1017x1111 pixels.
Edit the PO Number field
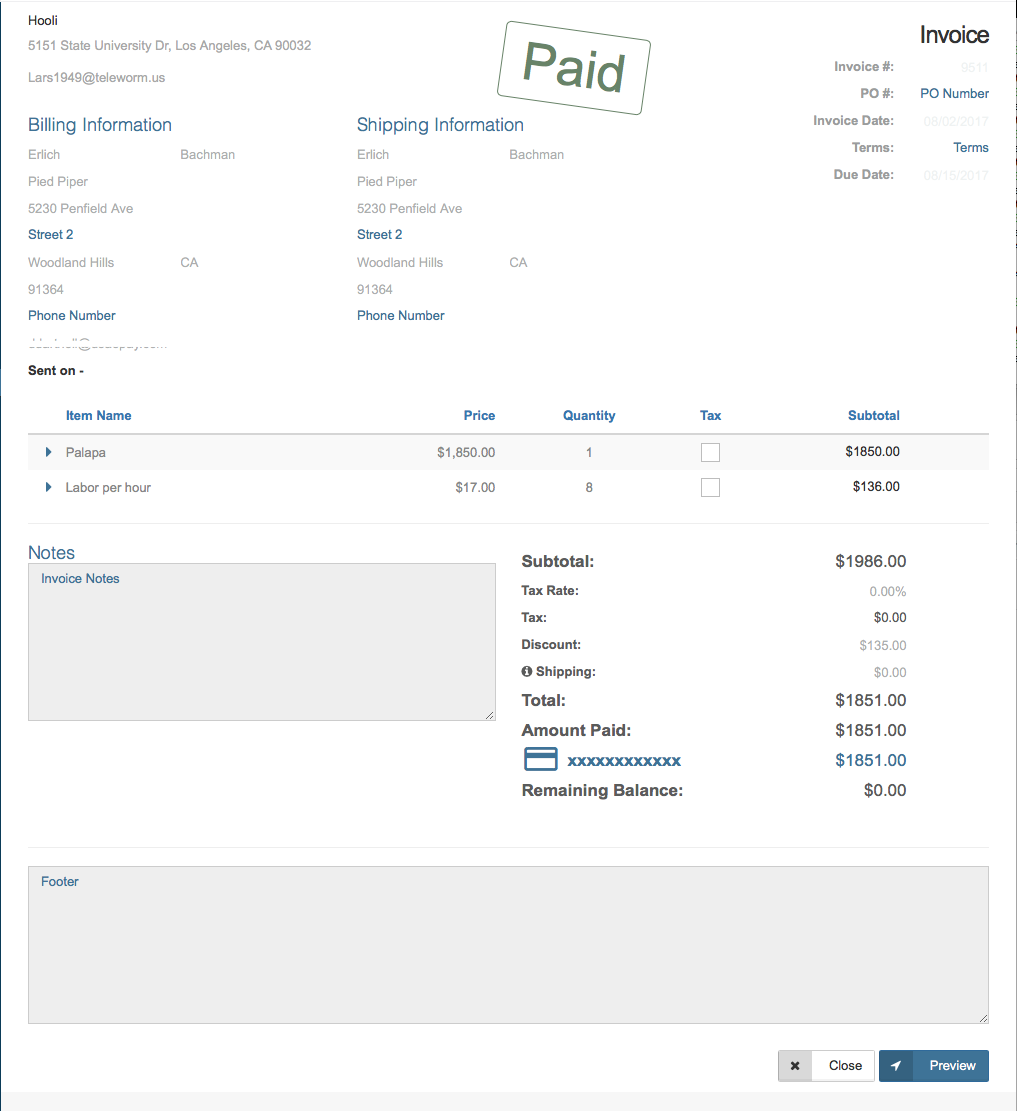click(x=954, y=93)
